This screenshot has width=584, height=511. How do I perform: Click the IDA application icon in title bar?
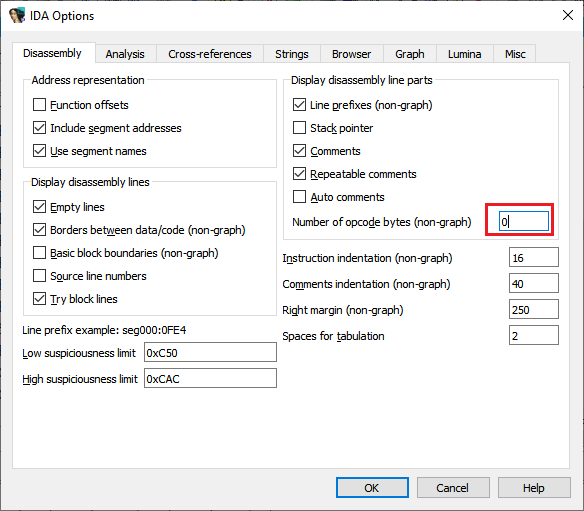pos(16,16)
